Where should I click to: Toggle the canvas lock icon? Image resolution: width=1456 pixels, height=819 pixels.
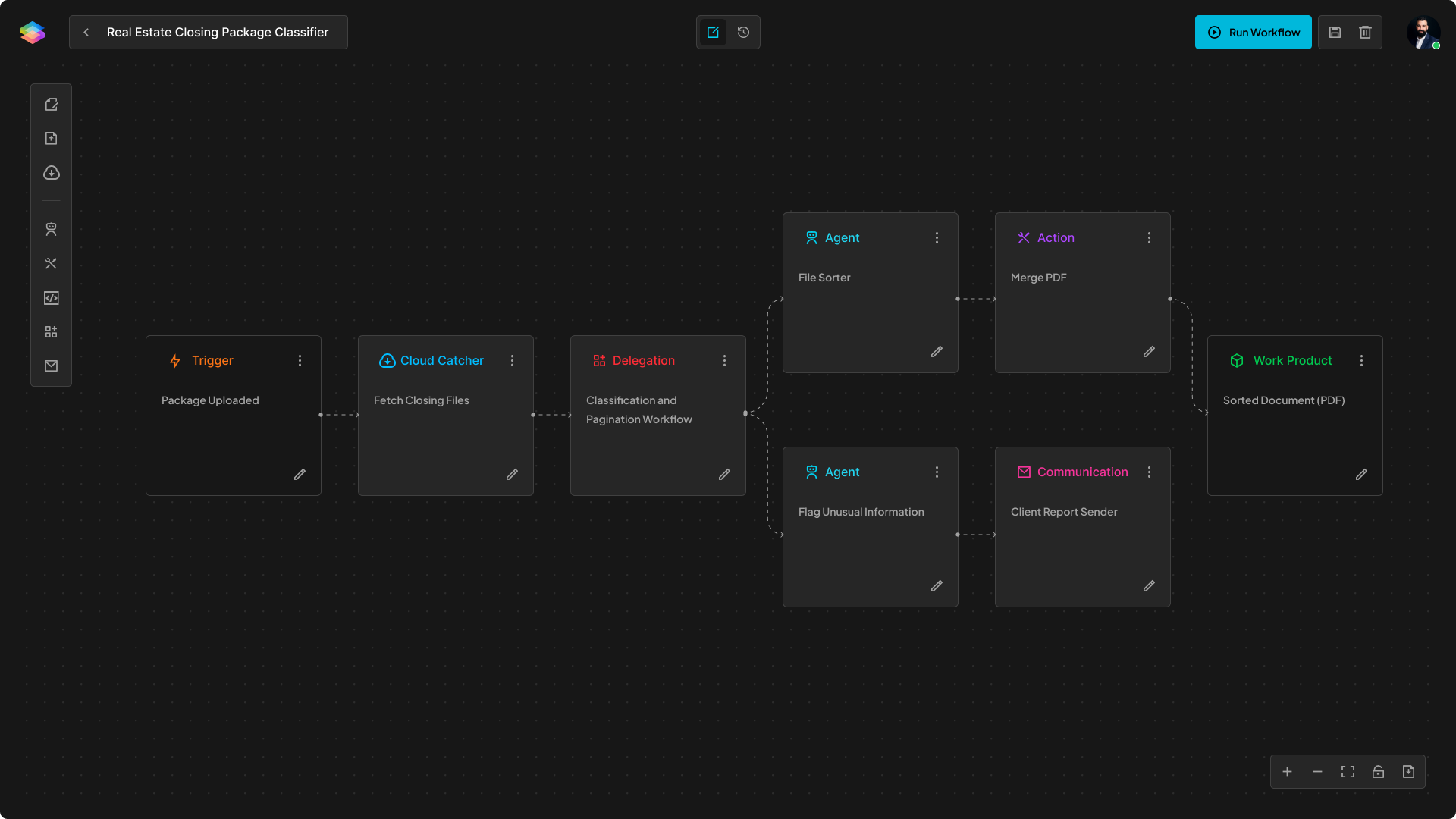point(1378,772)
